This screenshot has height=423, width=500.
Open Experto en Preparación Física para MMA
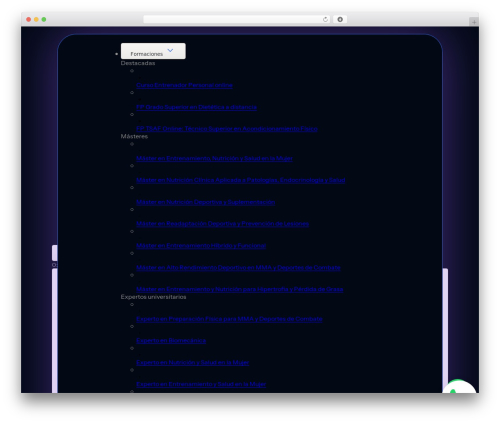[x=229, y=319]
